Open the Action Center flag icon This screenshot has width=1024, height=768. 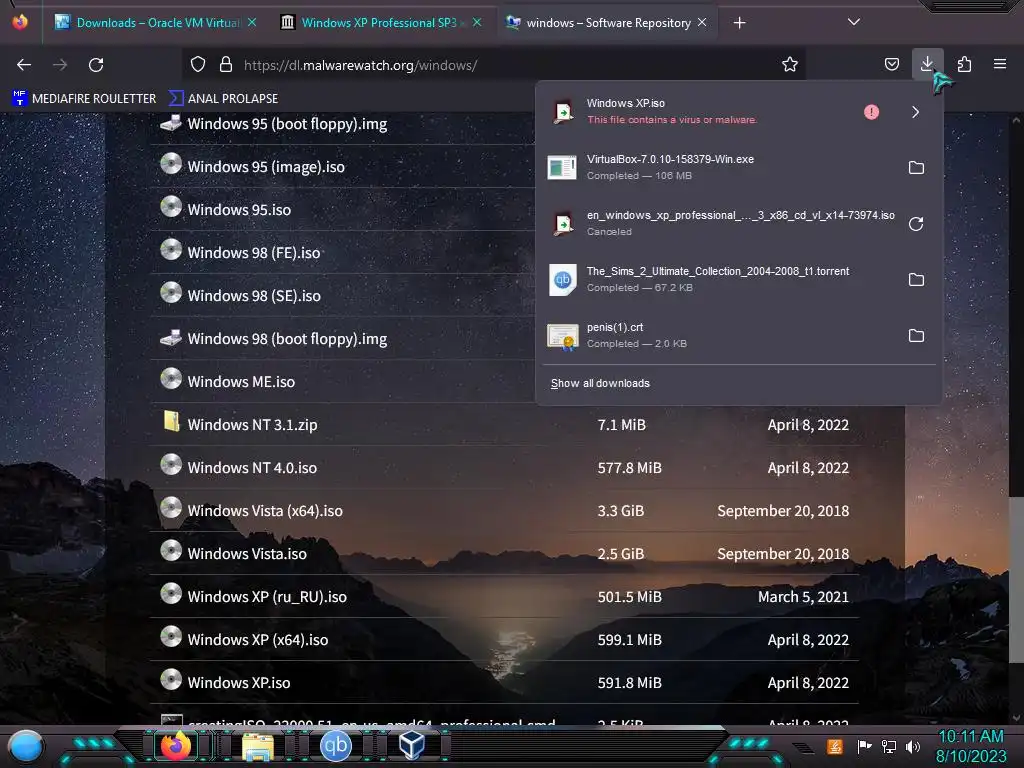point(864,746)
